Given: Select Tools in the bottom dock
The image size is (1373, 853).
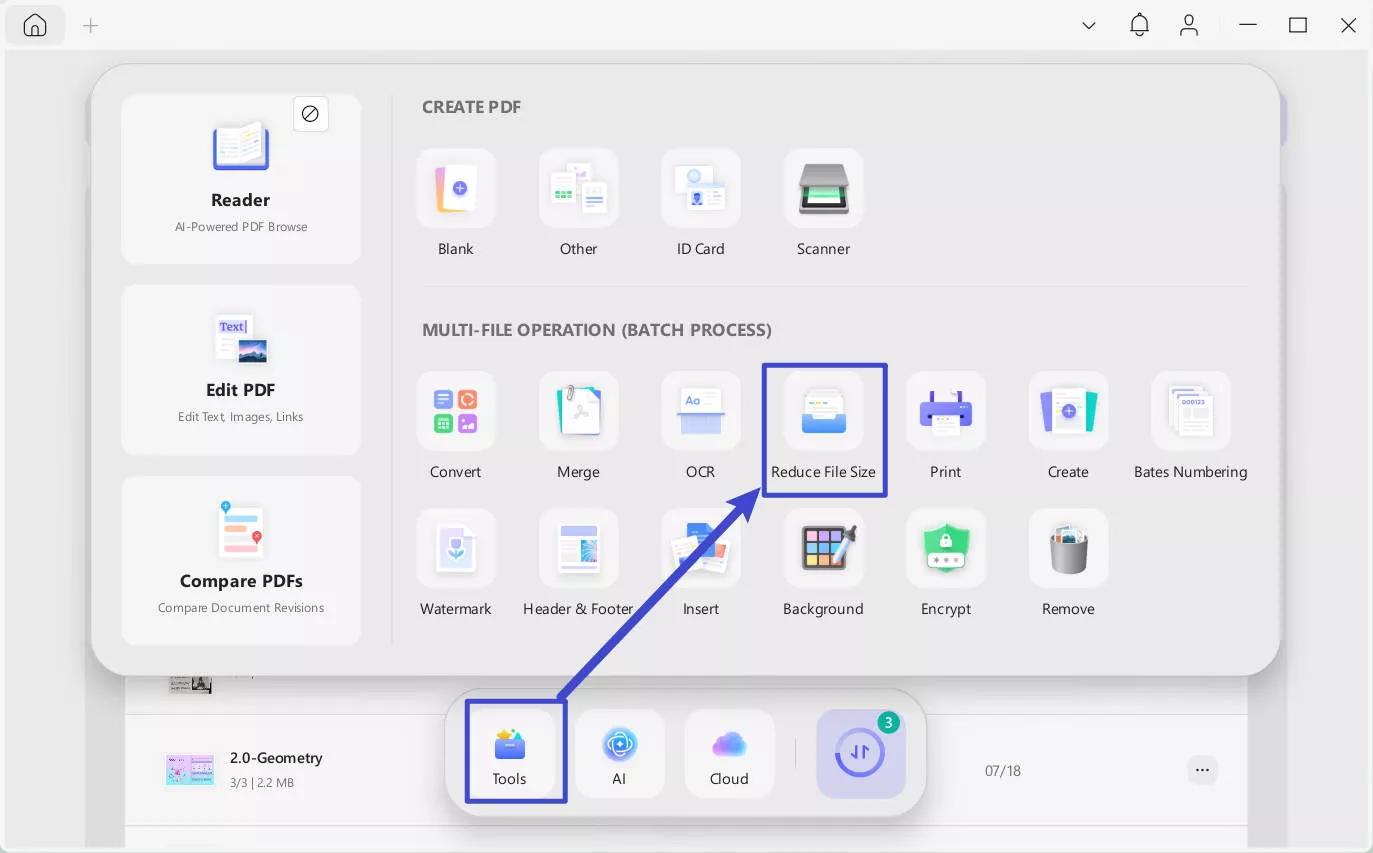Looking at the screenshot, I should tap(510, 754).
